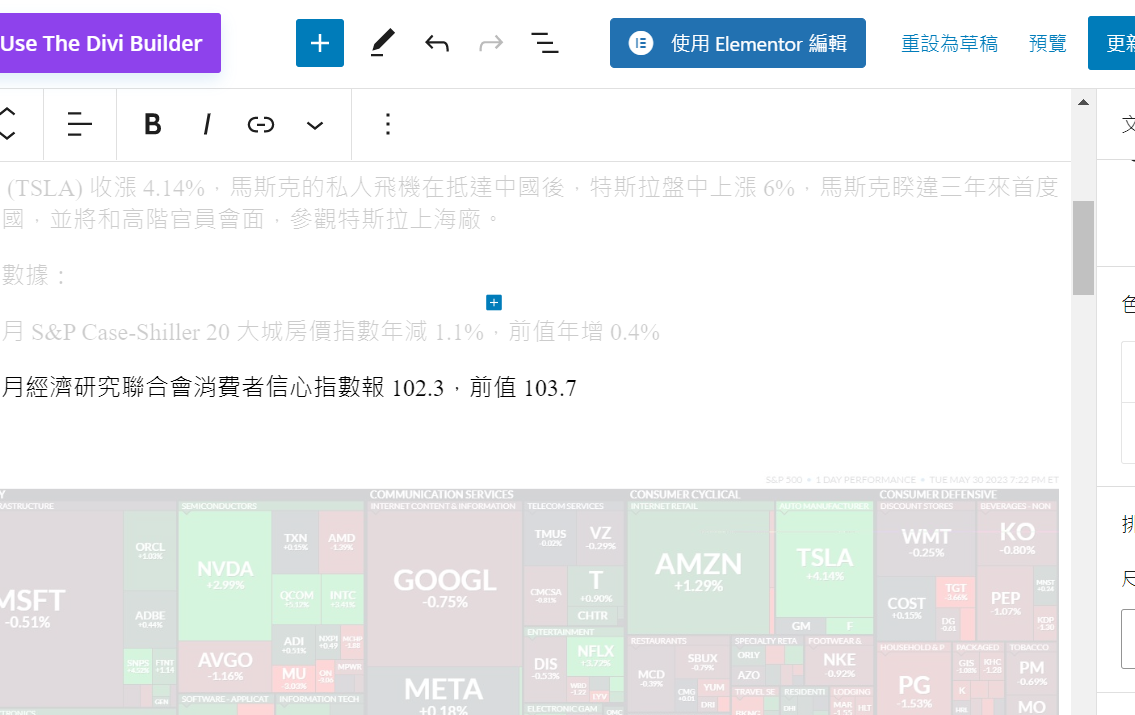Image resolution: width=1135 pixels, height=715 pixels.
Task: Click the 消費者信心指數 paragraph text
Action: 290,388
